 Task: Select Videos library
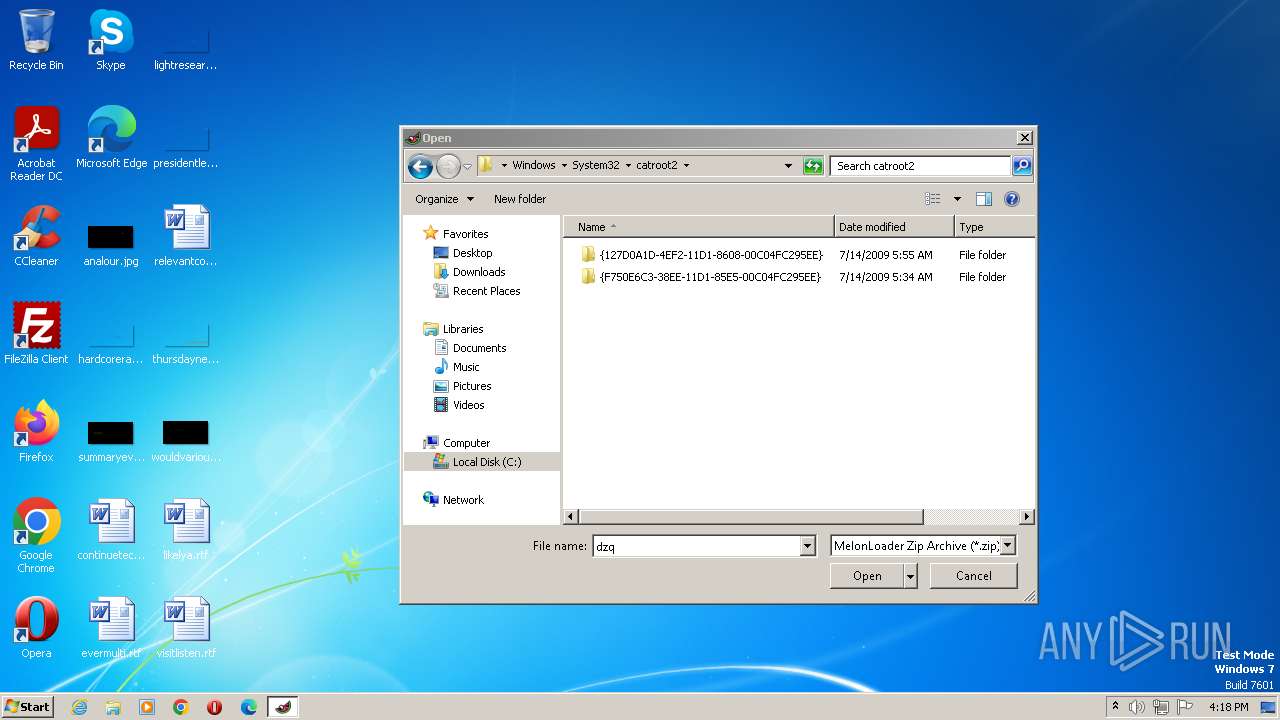[468, 405]
